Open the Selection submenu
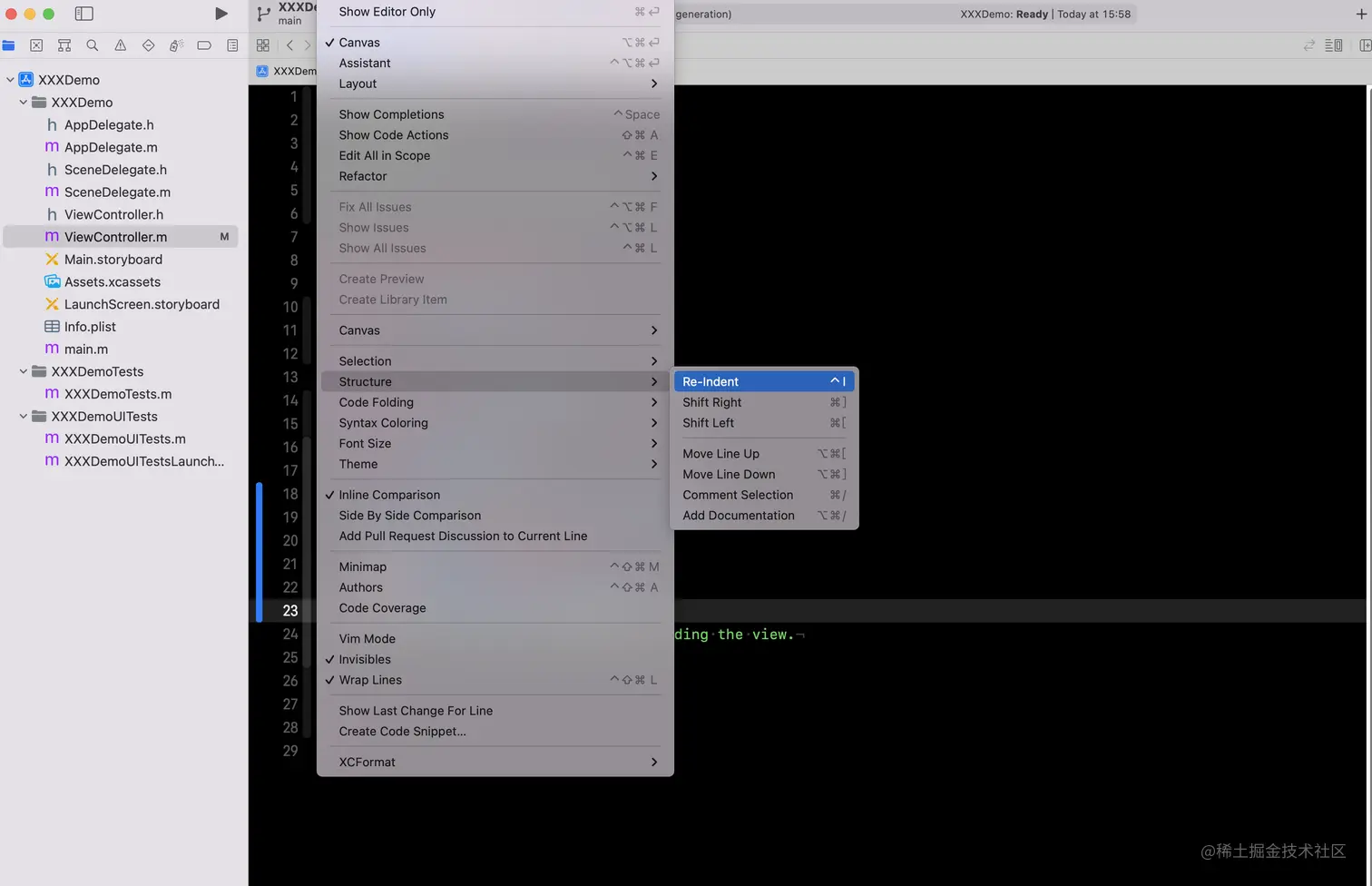 tap(495, 361)
